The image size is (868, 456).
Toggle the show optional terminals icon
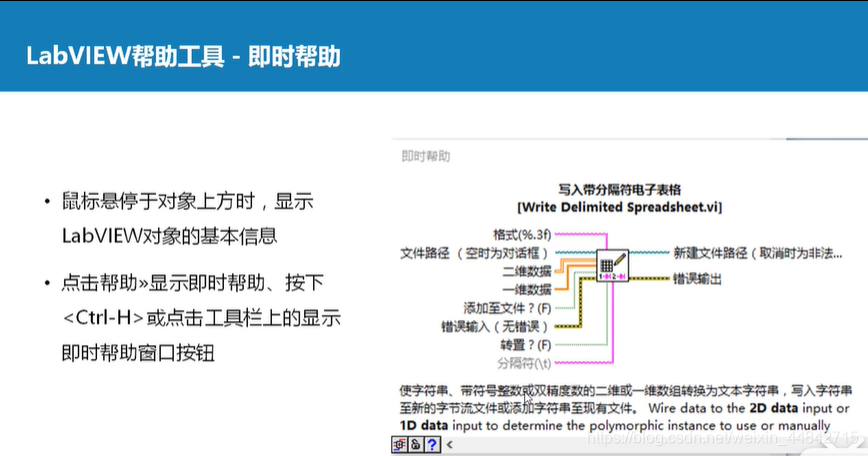pyautogui.click(x=399, y=444)
